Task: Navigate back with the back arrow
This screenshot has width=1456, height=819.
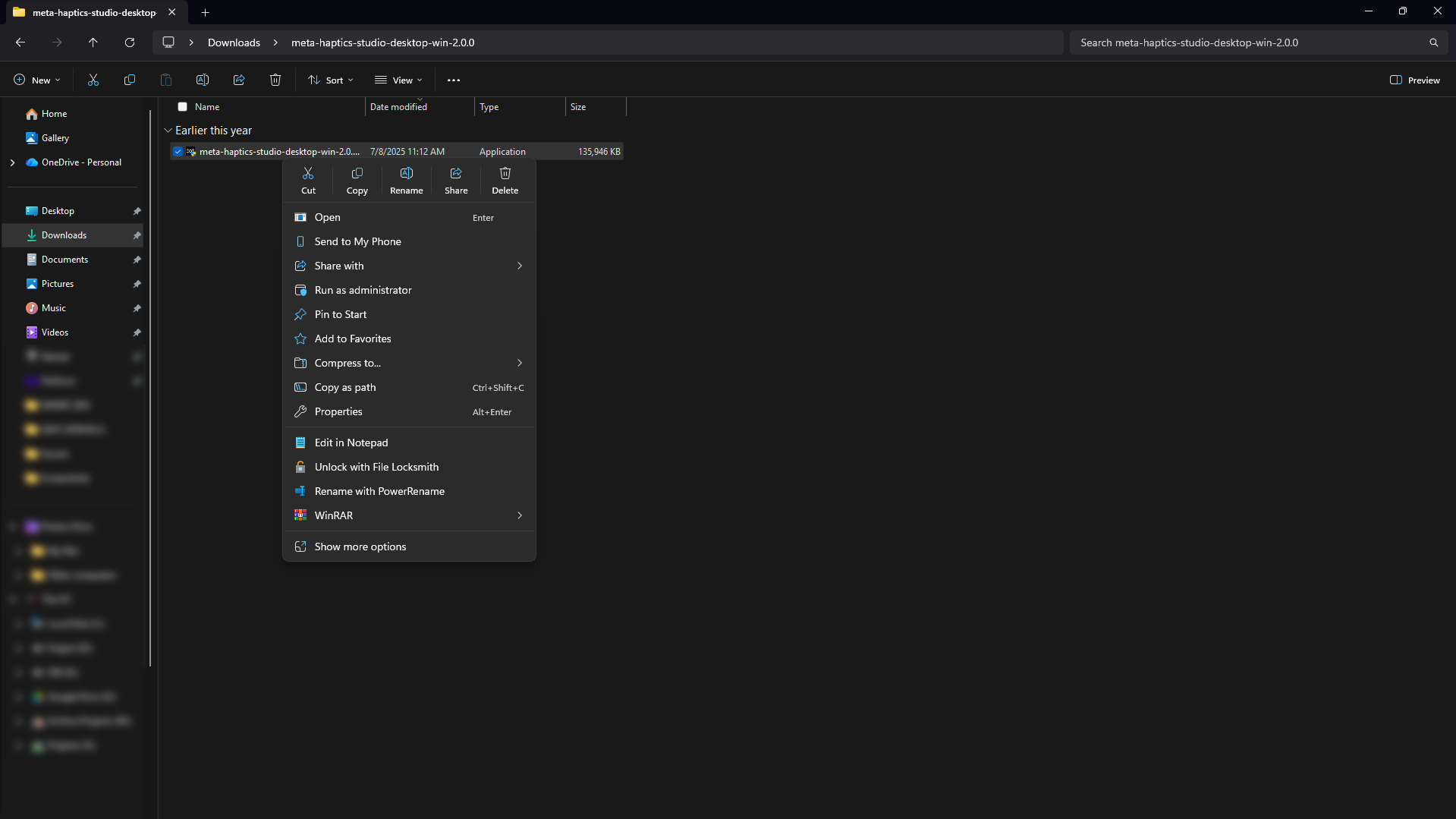Action: [x=20, y=43]
